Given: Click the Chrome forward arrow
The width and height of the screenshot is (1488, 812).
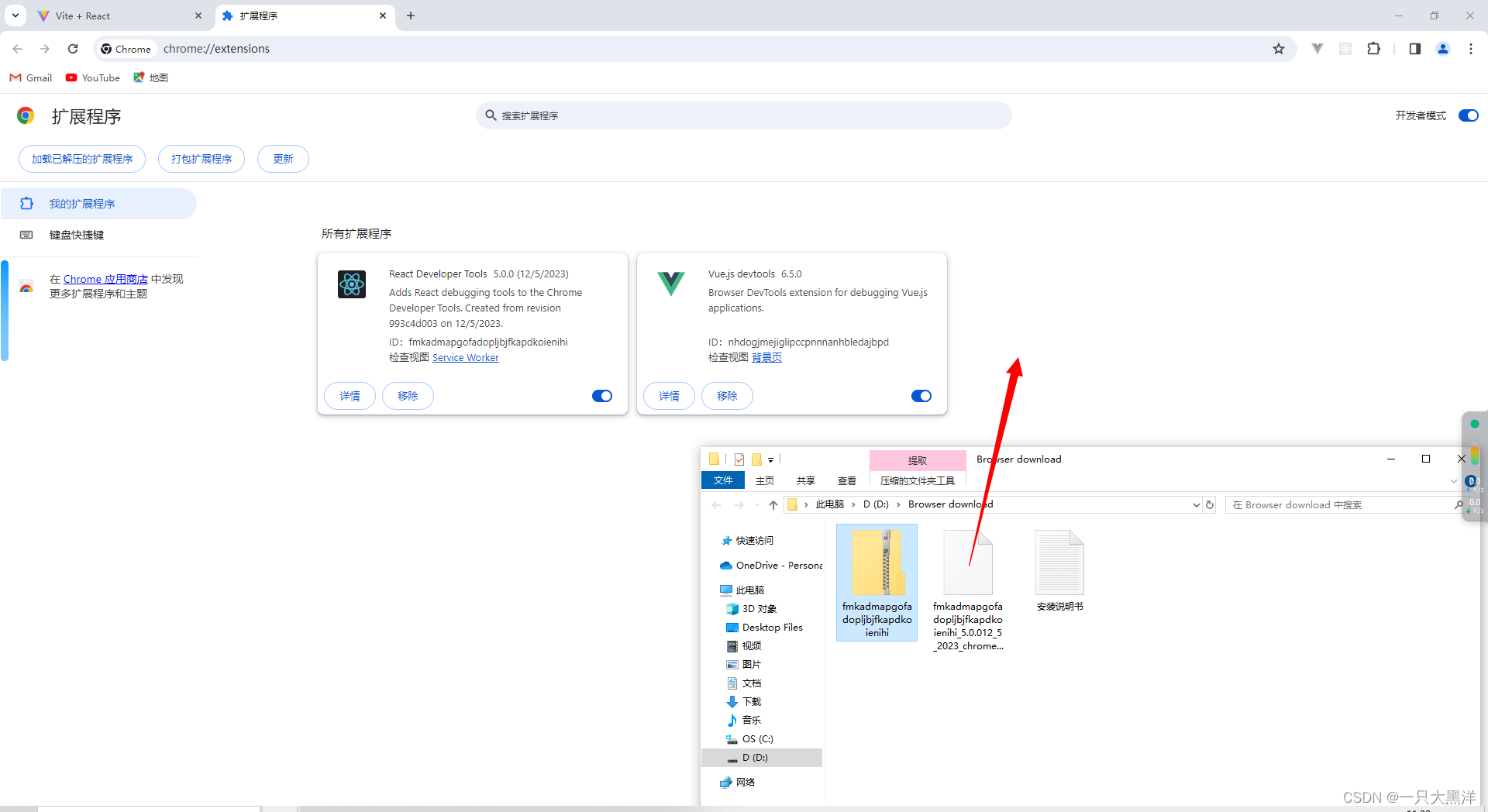Looking at the screenshot, I should click(x=45, y=49).
